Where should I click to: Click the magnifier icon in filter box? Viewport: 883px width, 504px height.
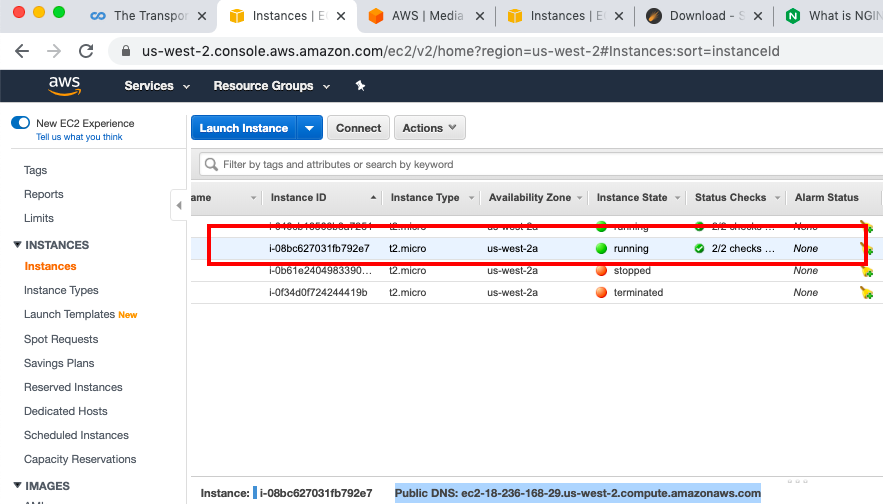pyautogui.click(x=211, y=164)
